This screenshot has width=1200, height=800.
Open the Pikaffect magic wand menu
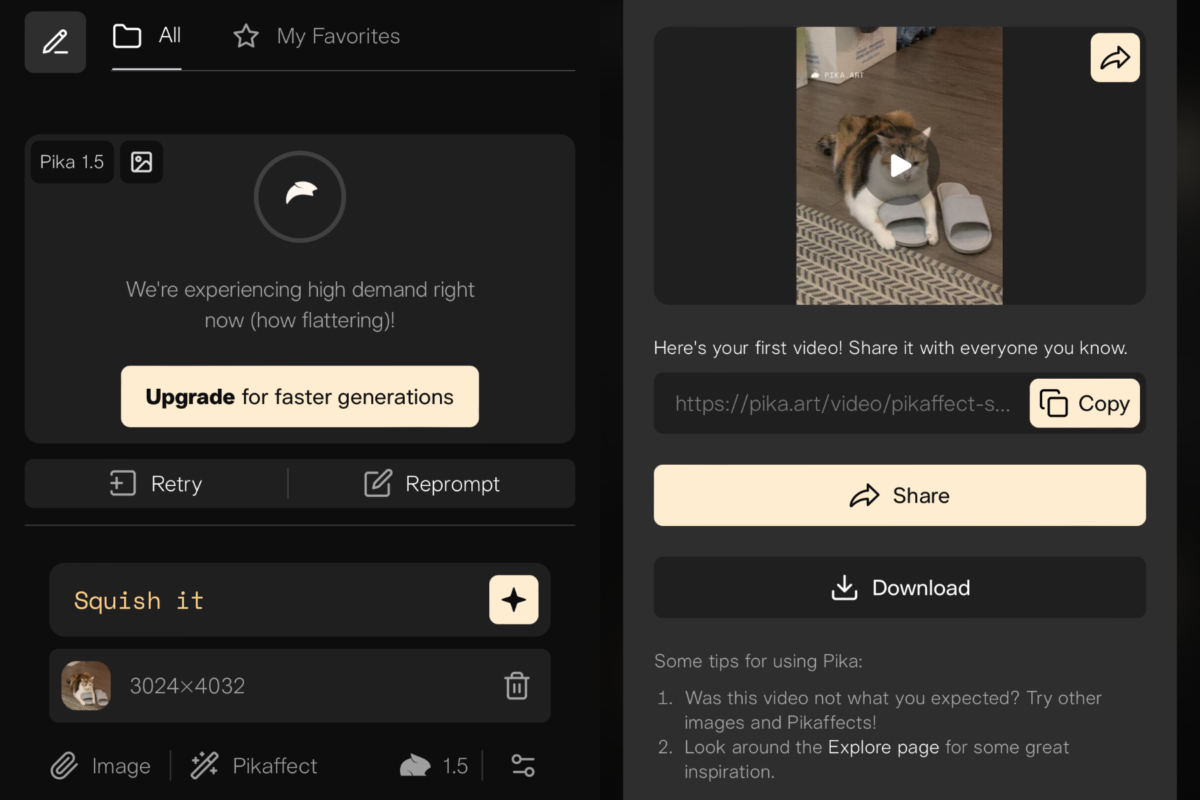(254, 766)
